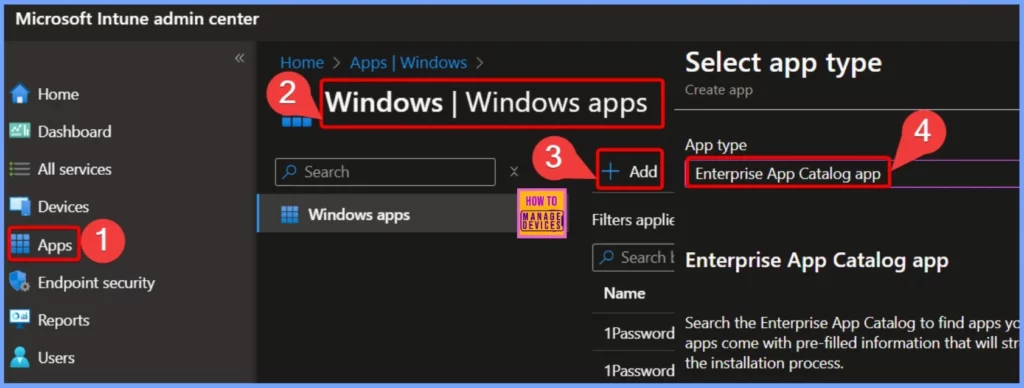
Task: Click the Endpoint security shield icon
Action: pos(20,282)
